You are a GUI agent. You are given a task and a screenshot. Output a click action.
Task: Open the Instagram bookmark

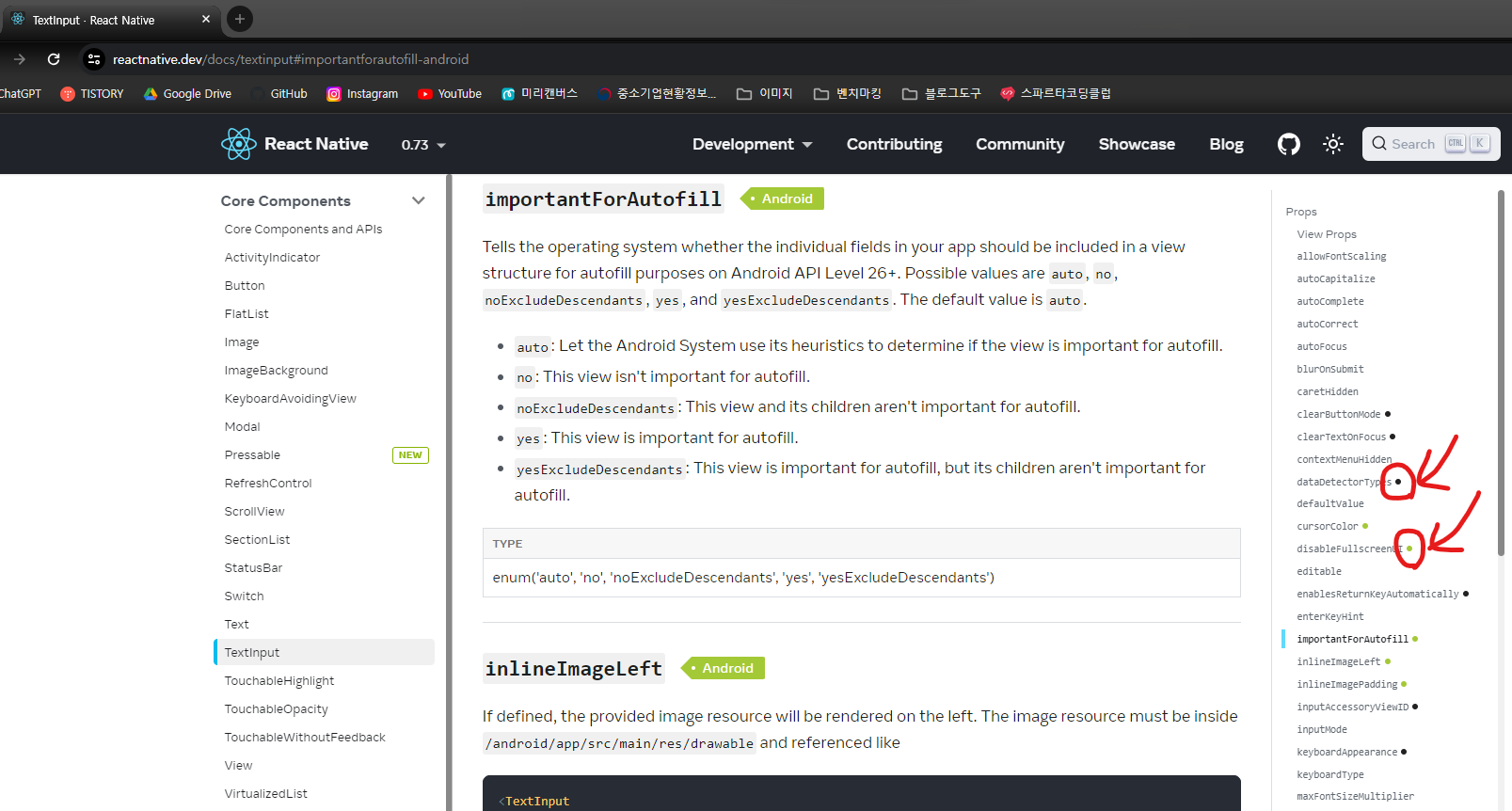pyautogui.click(x=362, y=93)
